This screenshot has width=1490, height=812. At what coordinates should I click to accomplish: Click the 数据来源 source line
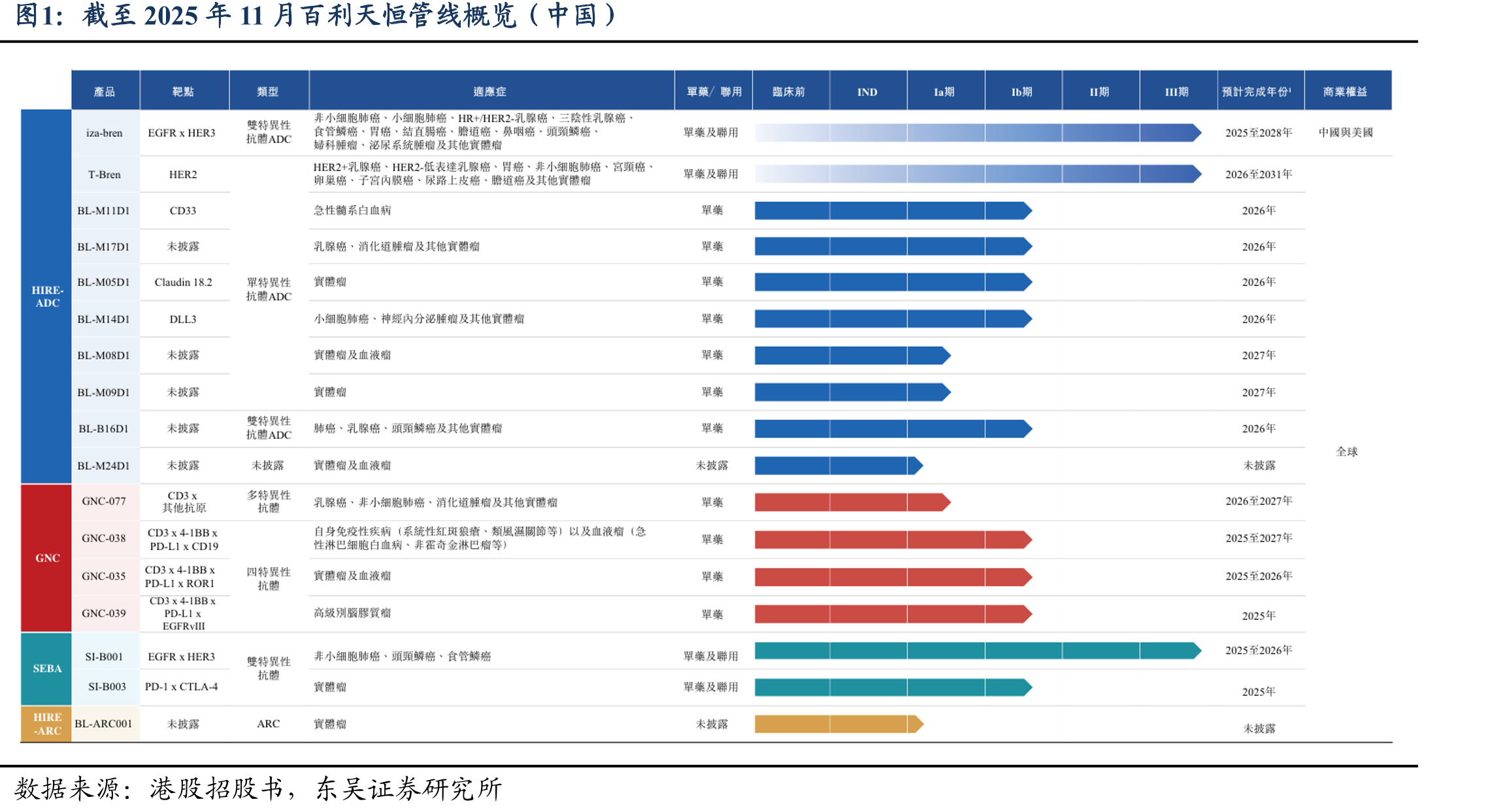[258, 789]
